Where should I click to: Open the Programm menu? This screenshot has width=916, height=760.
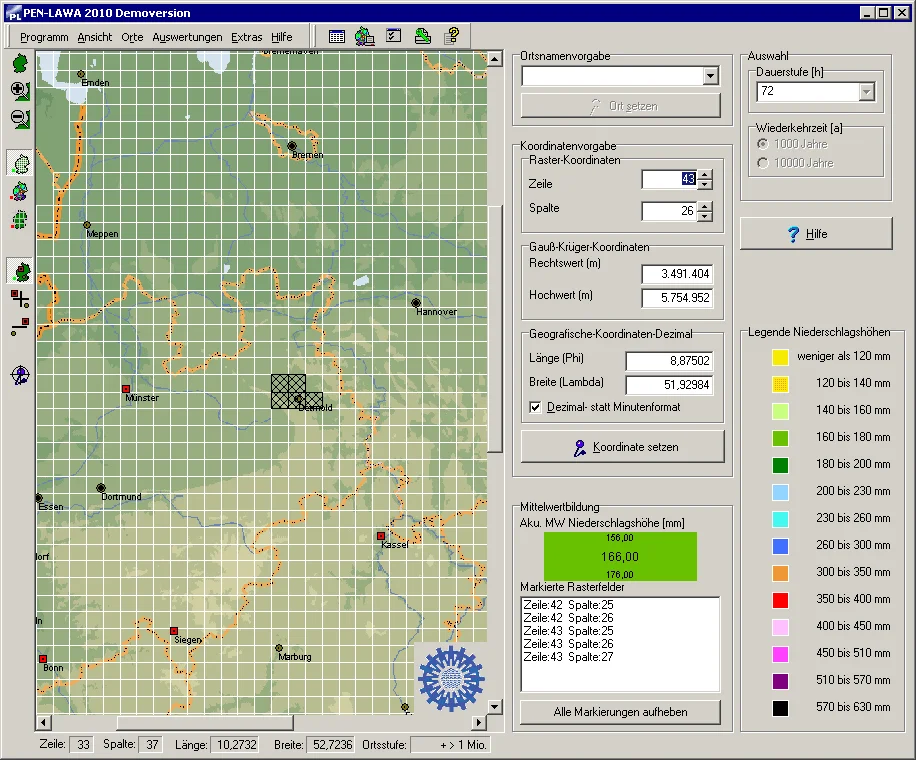[44, 37]
